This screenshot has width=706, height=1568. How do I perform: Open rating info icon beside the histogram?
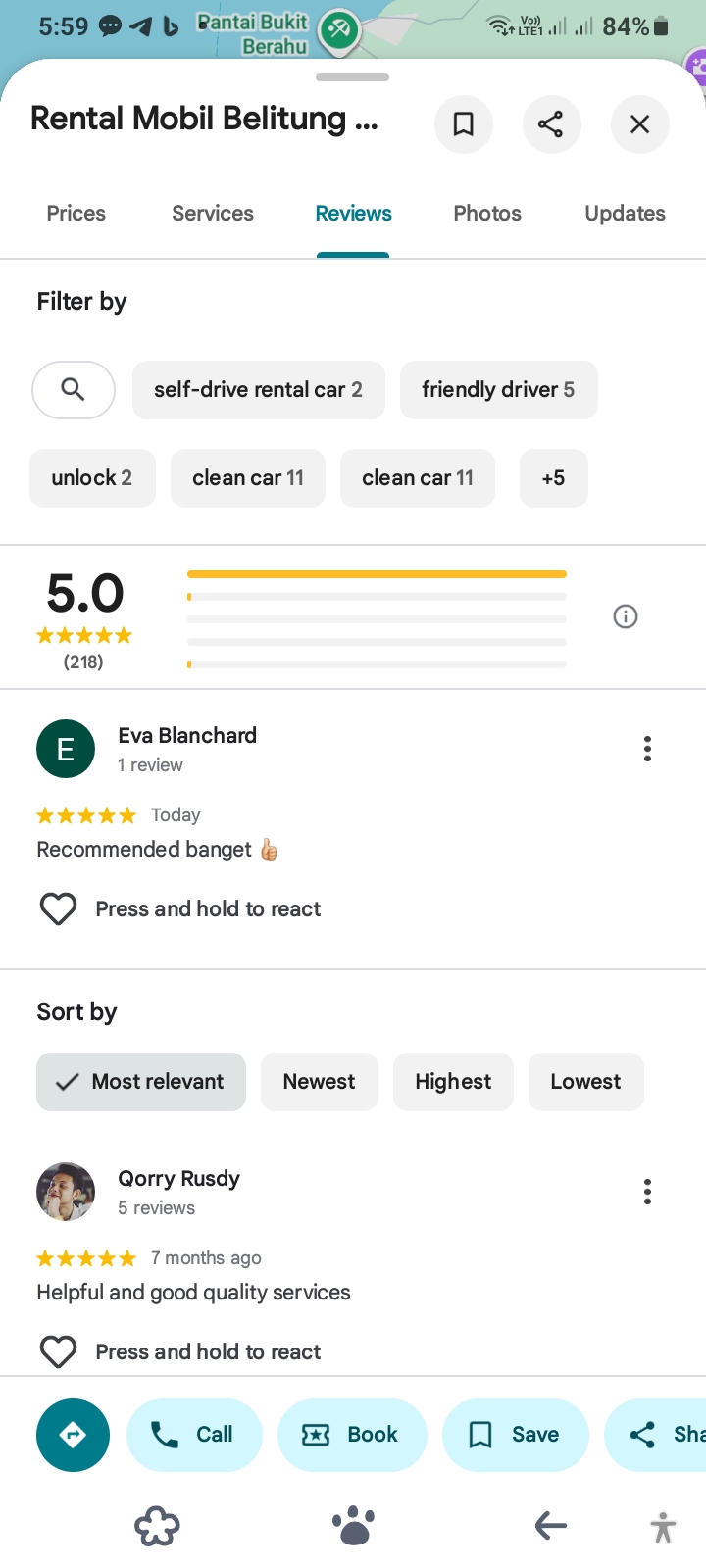[x=626, y=616]
